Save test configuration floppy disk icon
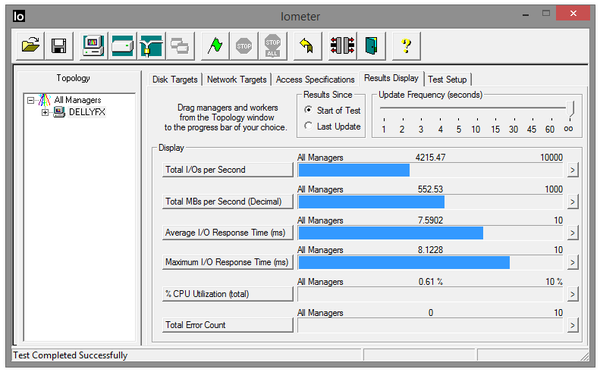The width and height of the screenshot is (600, 372). tap(59, 46)
